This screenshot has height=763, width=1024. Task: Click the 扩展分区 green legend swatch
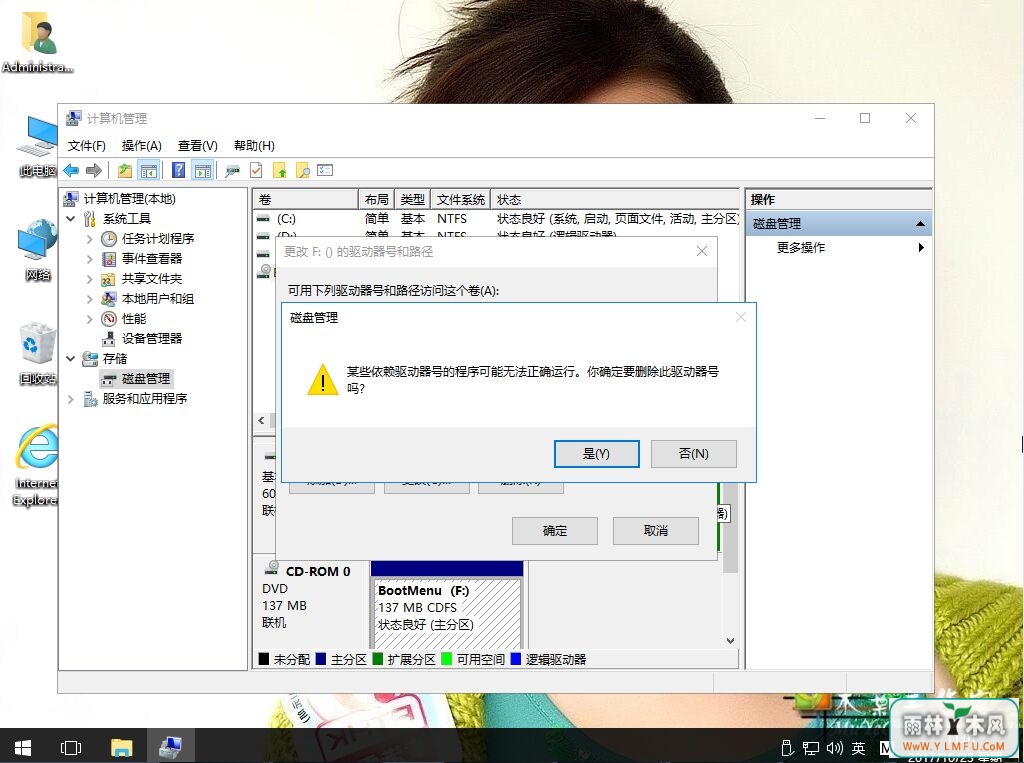coord(377,659)
